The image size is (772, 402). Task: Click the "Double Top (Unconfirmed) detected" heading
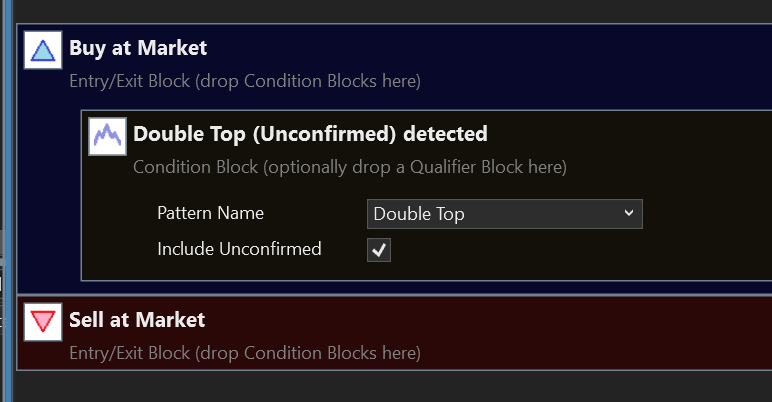coord(310,133)
